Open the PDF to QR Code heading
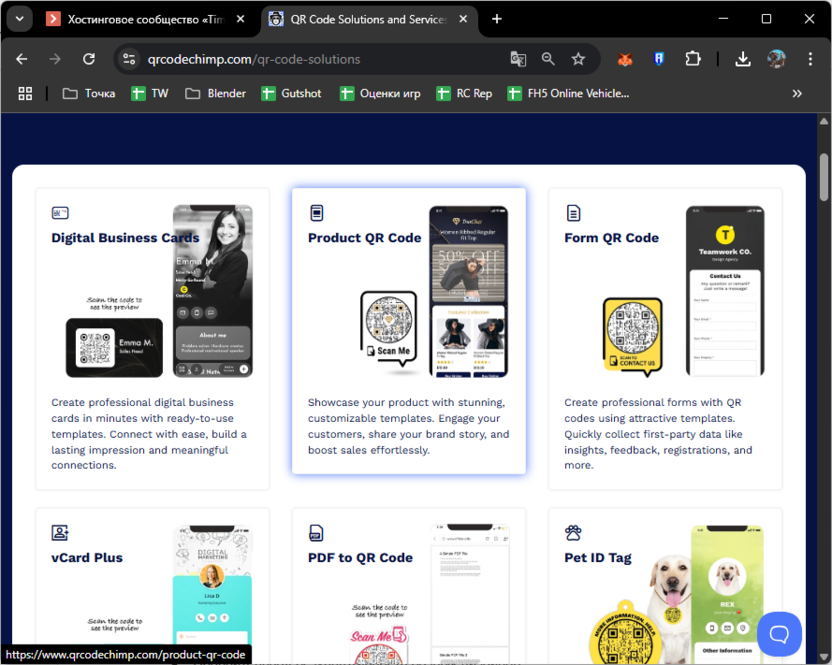This screenshot has width=832, height=665. coord(360,558)
